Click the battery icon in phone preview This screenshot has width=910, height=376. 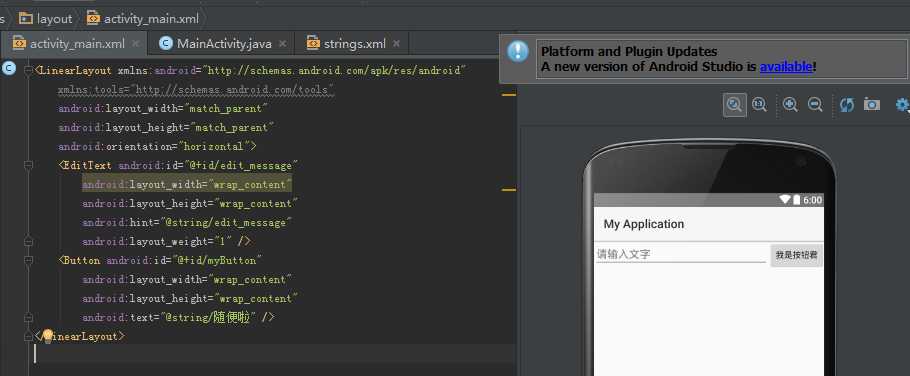tap(796, 200)
